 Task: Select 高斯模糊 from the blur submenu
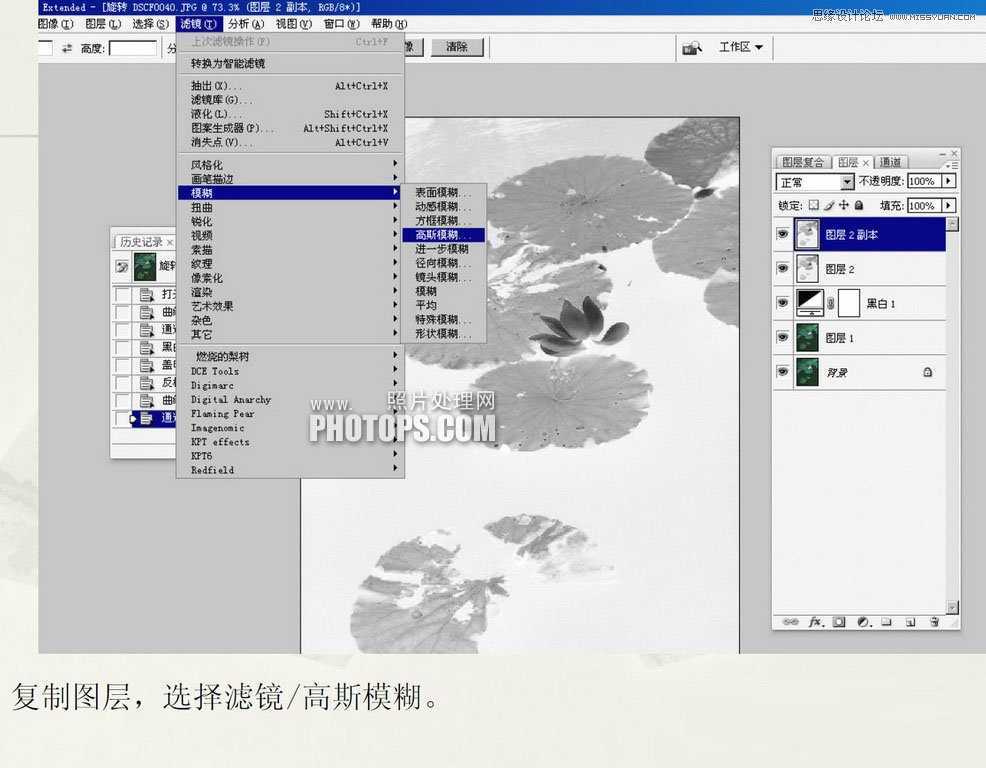point(445,234)
